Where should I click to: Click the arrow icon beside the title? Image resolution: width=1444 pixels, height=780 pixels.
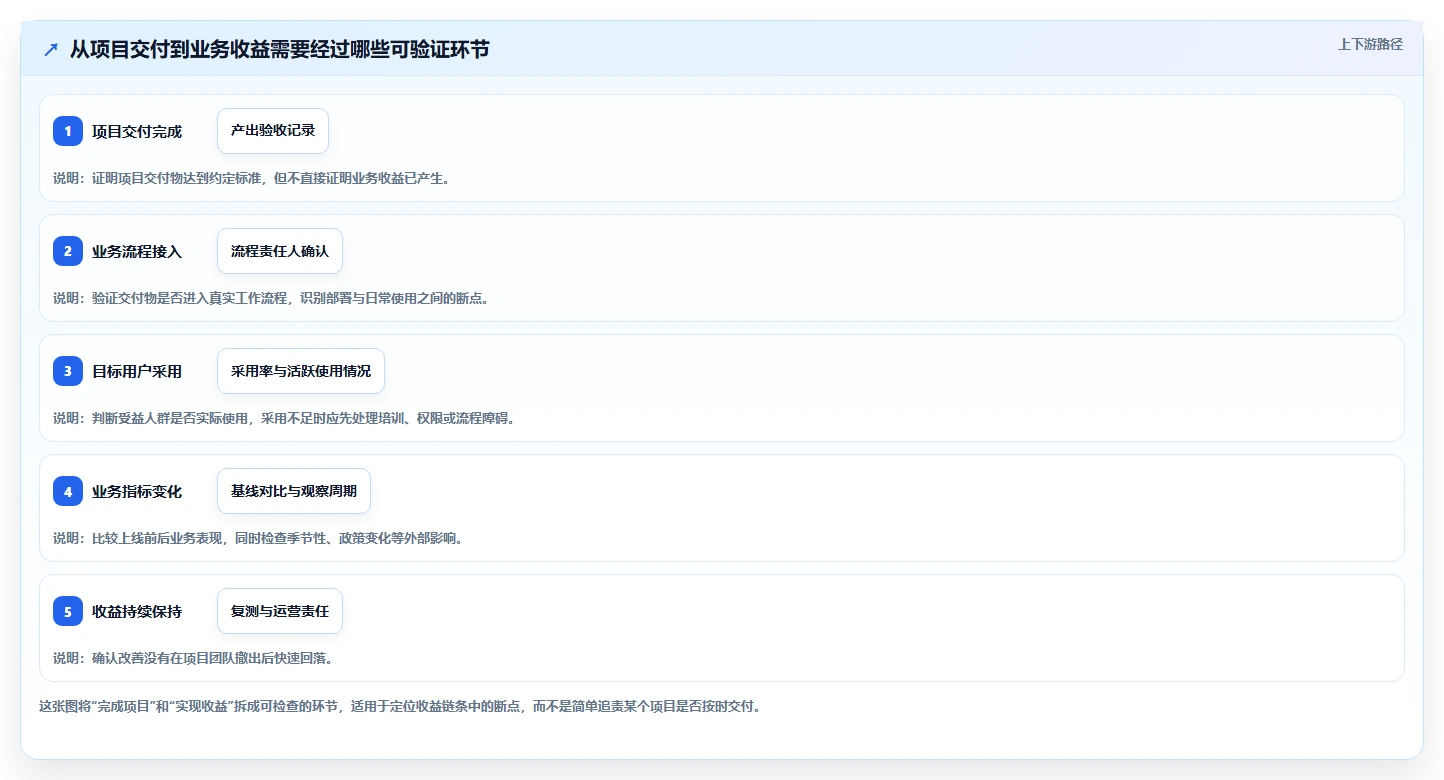51,49
